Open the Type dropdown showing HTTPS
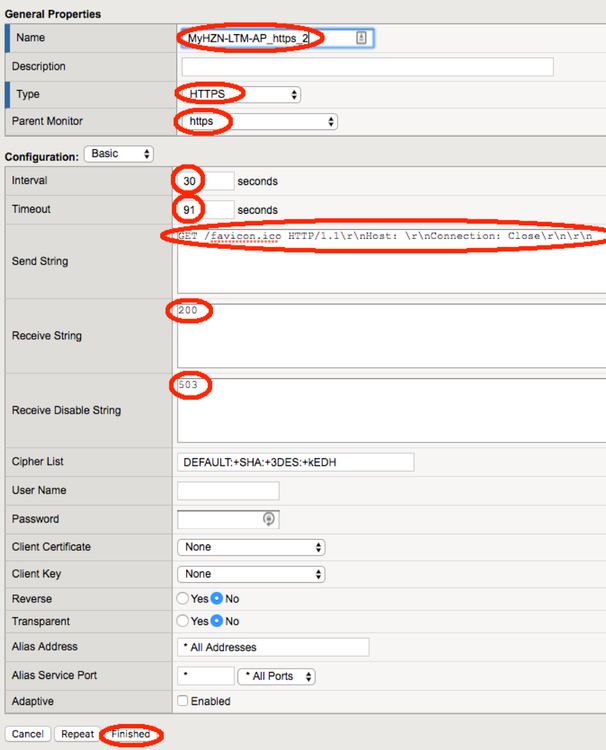 point(242,94)
